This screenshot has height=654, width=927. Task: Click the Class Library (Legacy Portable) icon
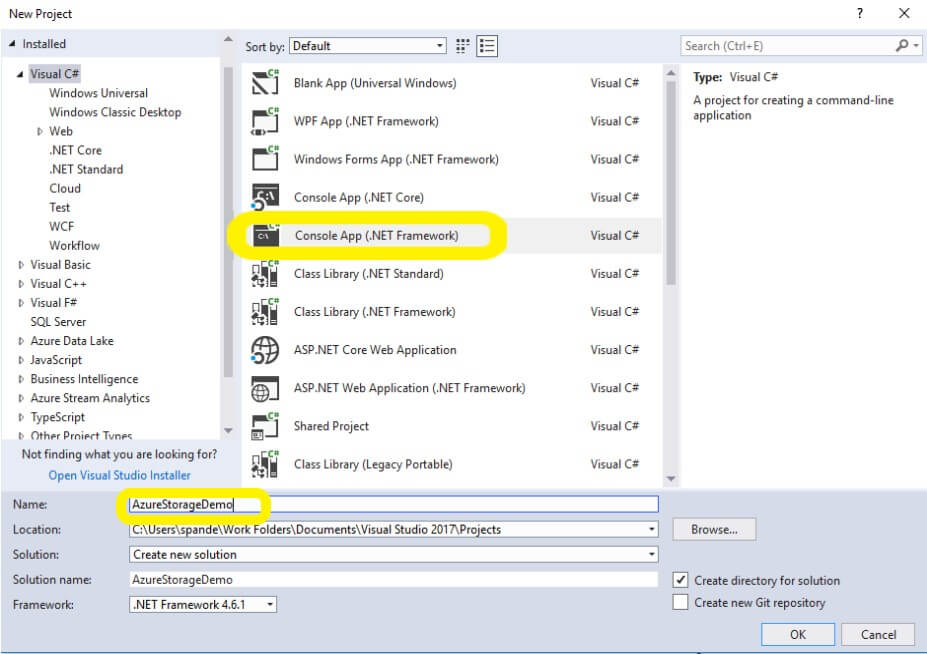tap(265, 464)
